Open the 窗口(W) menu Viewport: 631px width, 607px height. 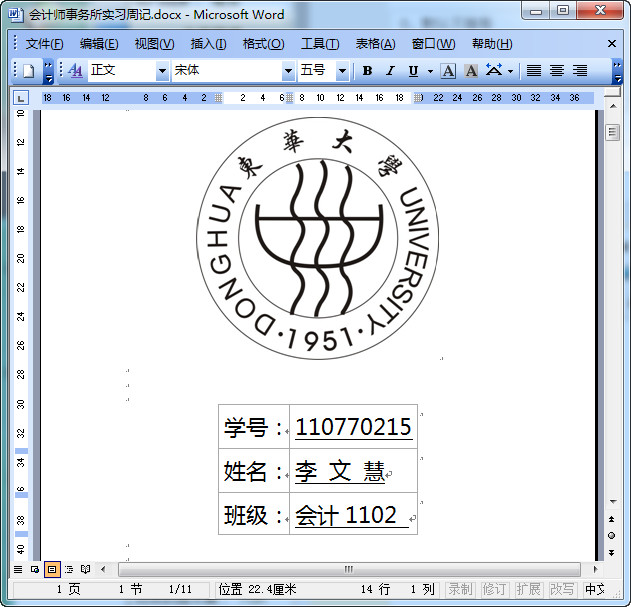click(433, 44)
